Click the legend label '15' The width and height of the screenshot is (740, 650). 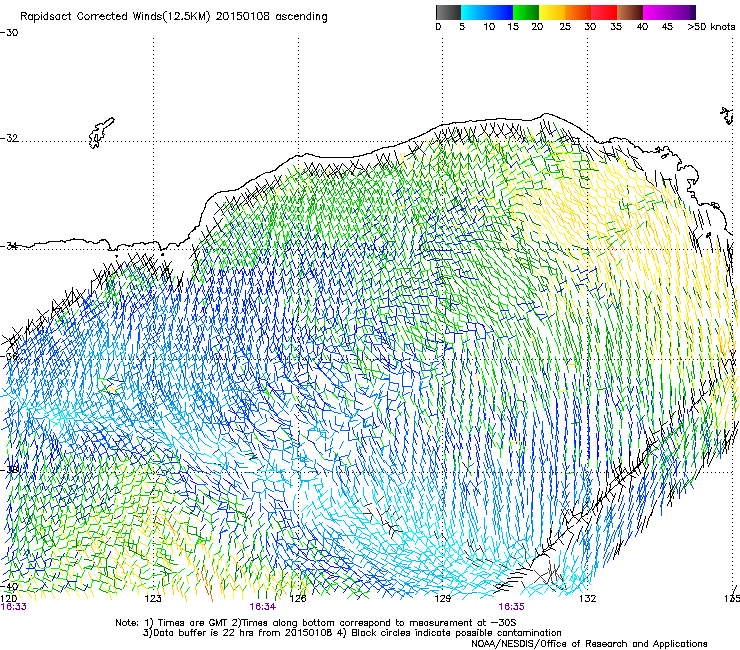[x=513, y=27]
